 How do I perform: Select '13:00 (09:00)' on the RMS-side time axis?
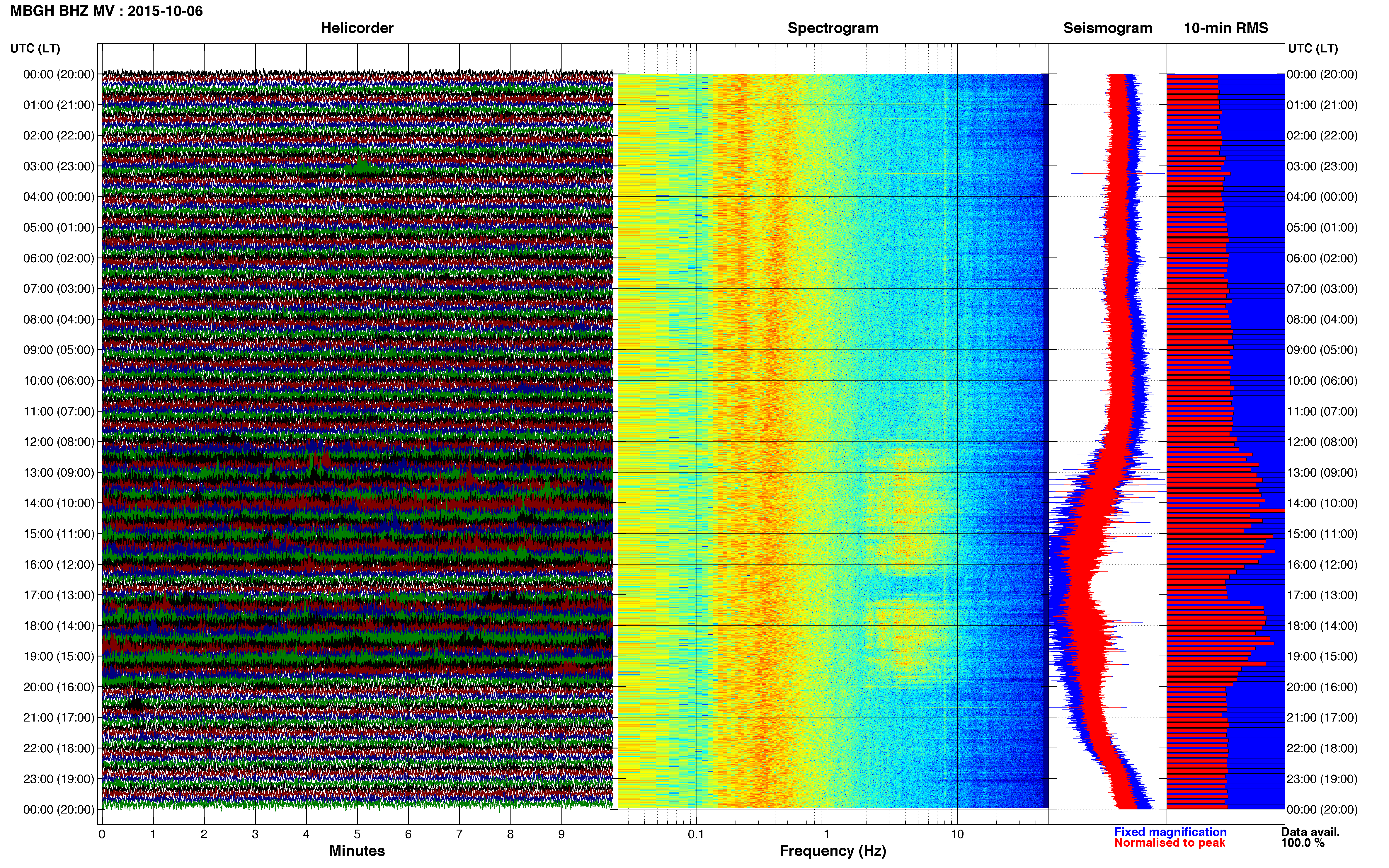[x=1322, y=473]
